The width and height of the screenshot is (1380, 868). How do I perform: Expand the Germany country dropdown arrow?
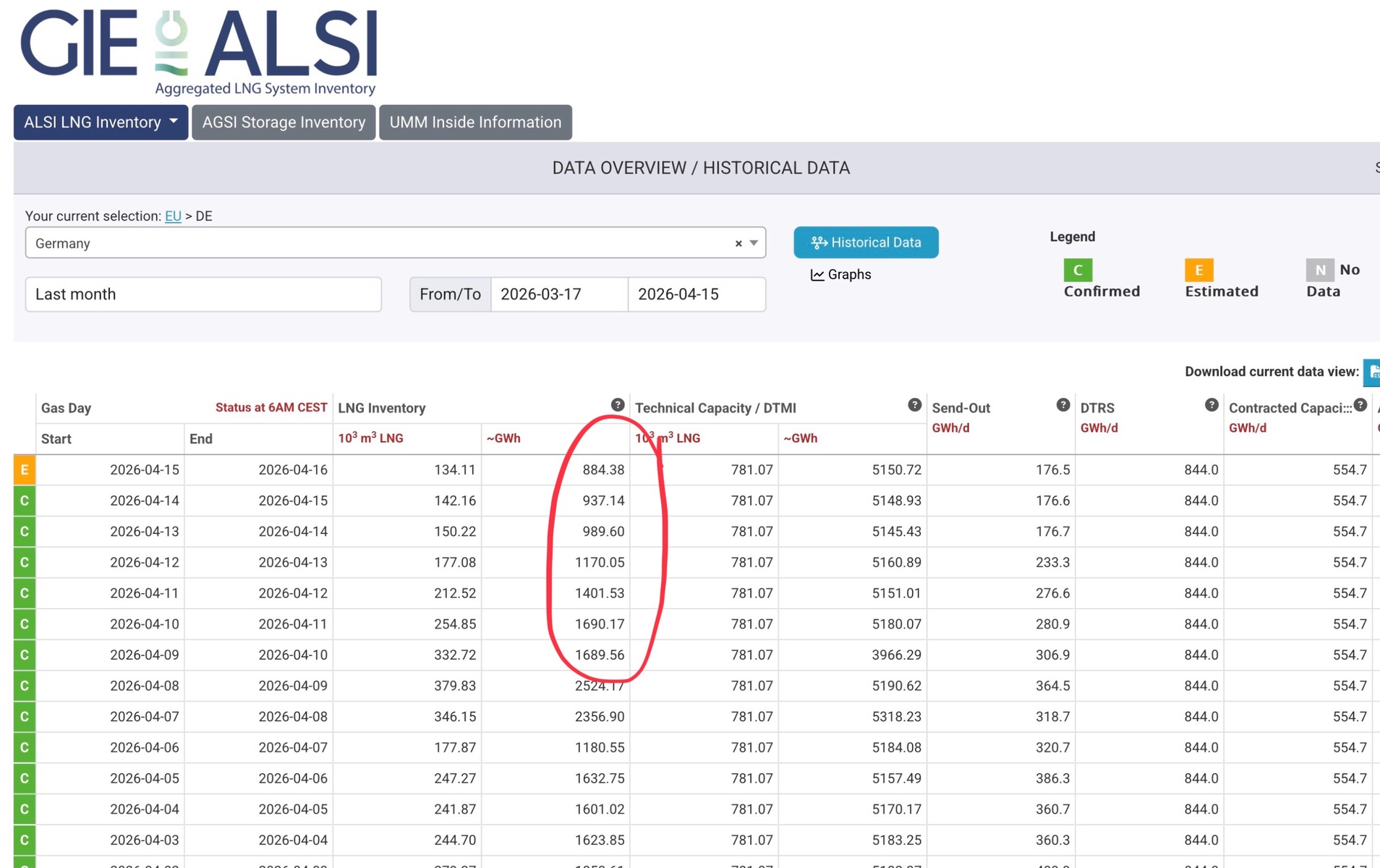click(x=754, y=243)
